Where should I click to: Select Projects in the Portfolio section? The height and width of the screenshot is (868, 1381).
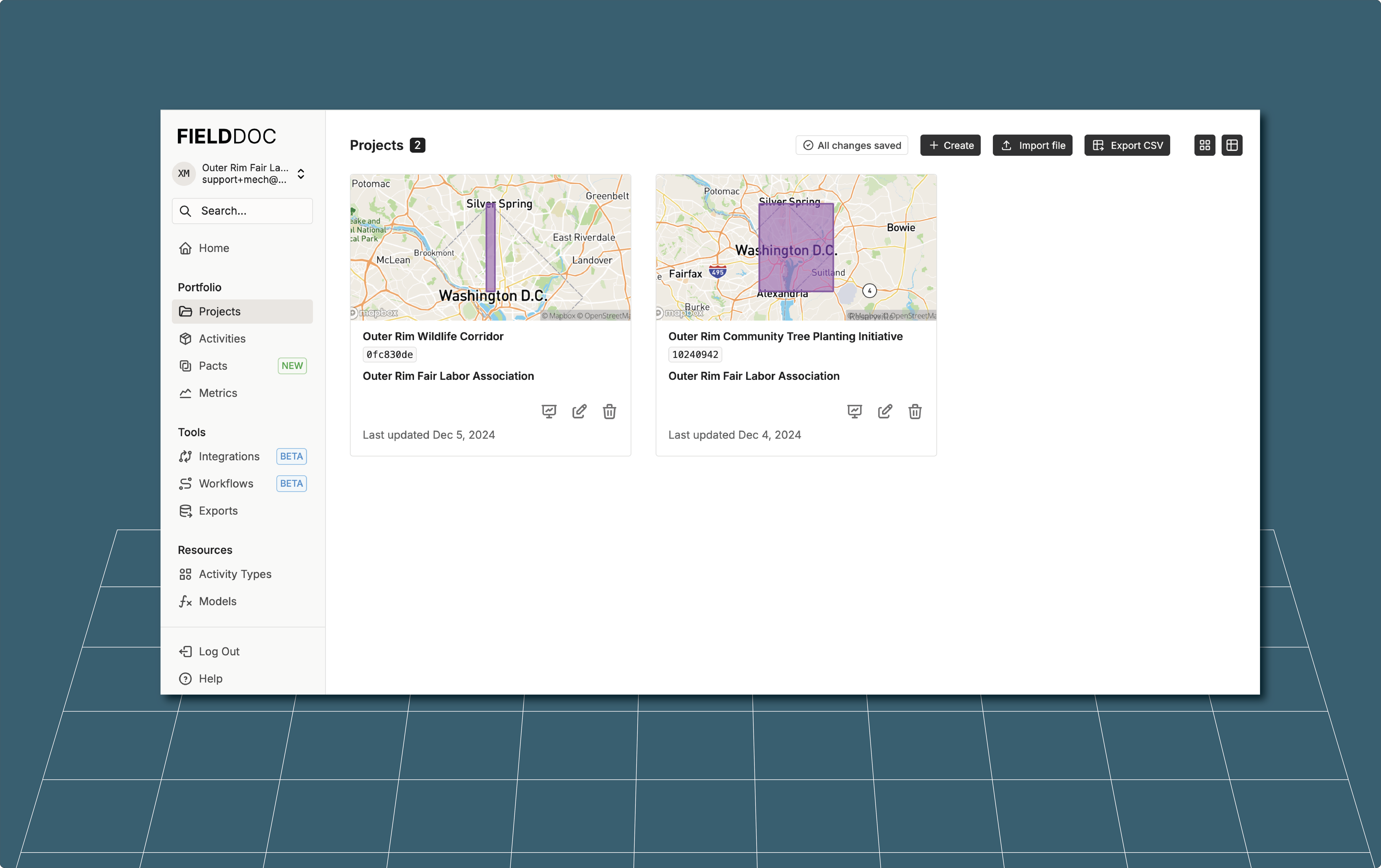point(242,312)
